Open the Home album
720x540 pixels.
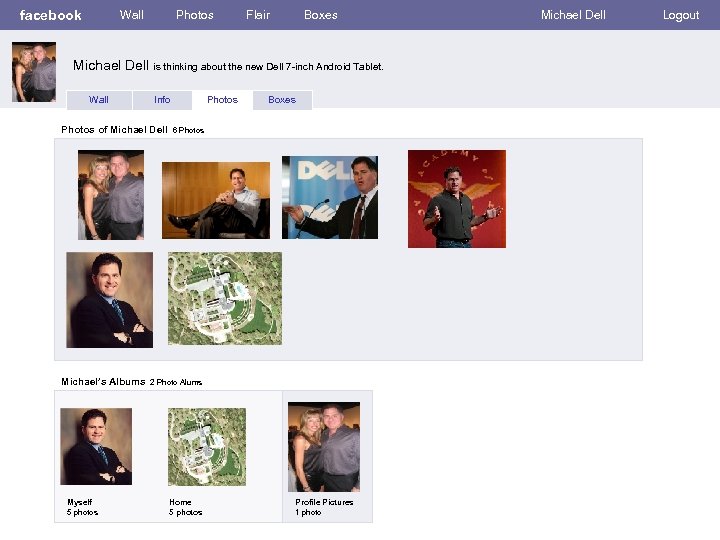(206, 446)
